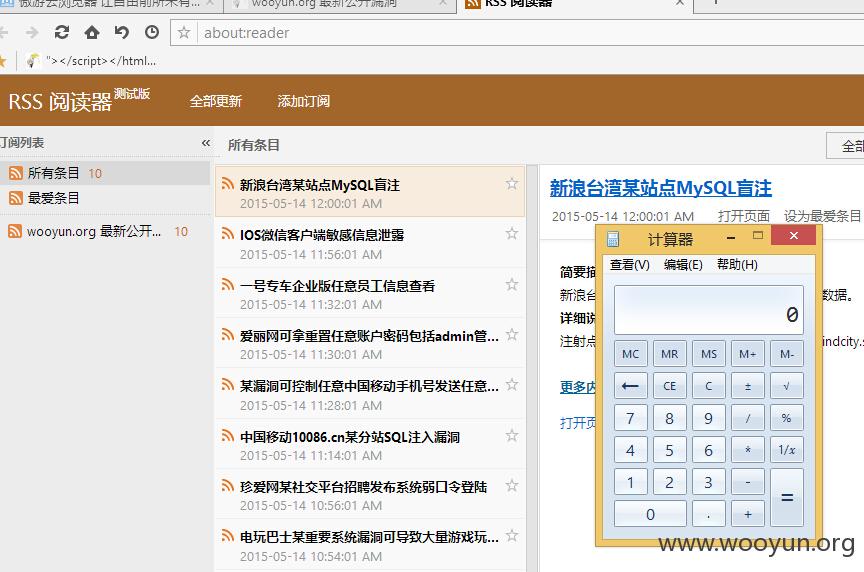Click the Calculator plus-minus sign key
This screenshot has height=572, width=864.
point(748,386)
